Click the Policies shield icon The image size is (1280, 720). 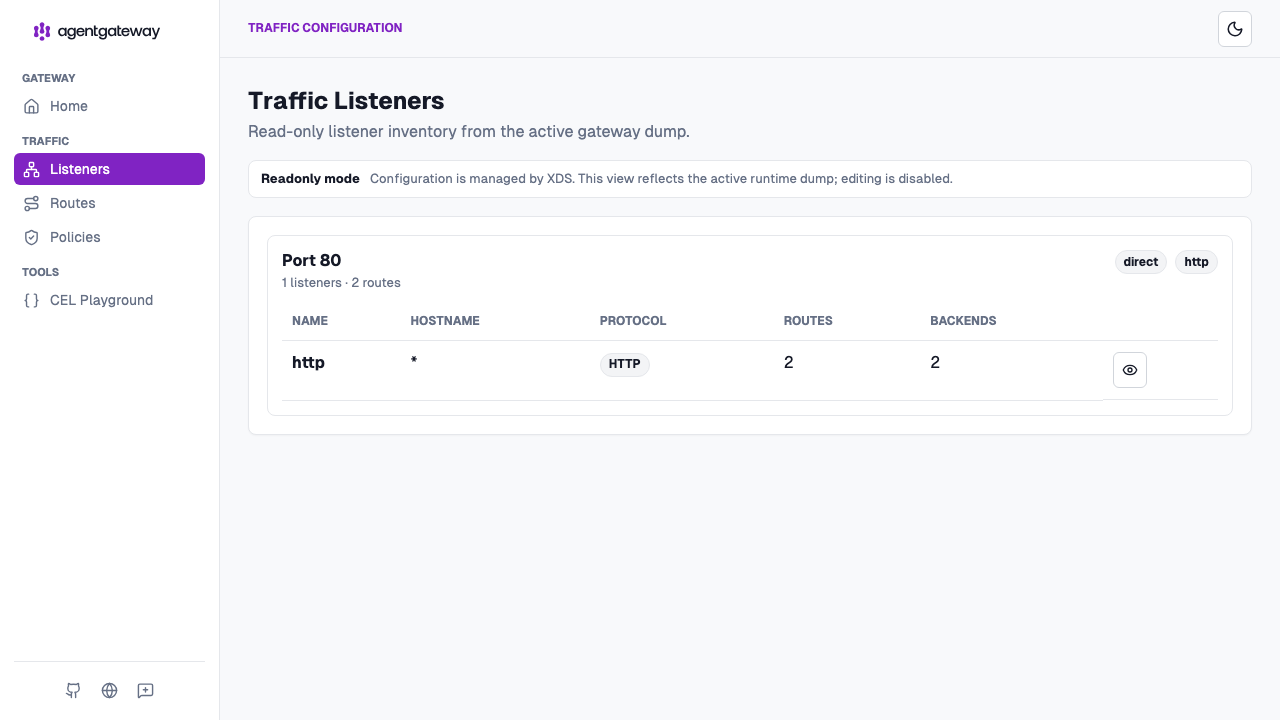point(32,237)
